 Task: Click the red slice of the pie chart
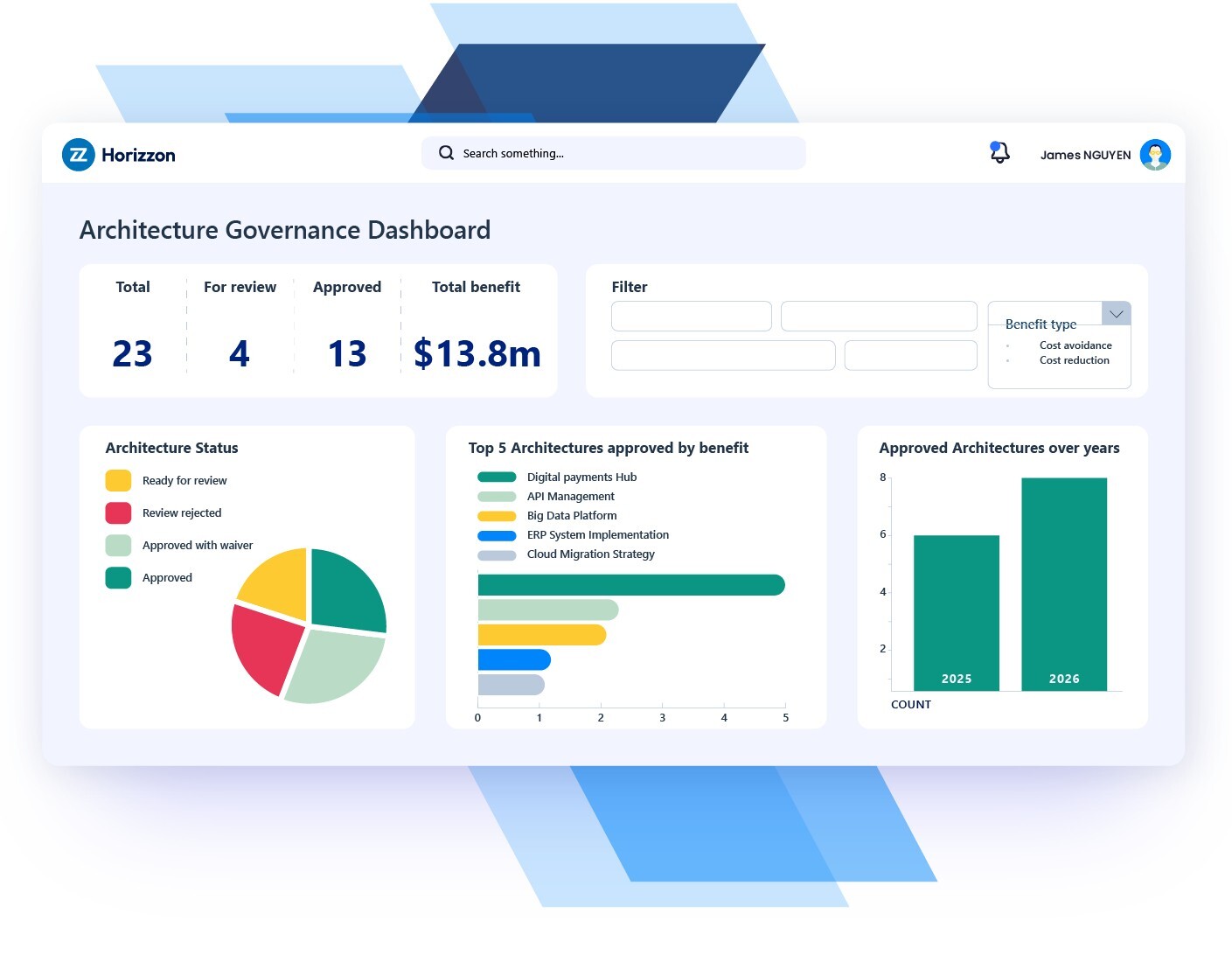click(x=265, y=645)
